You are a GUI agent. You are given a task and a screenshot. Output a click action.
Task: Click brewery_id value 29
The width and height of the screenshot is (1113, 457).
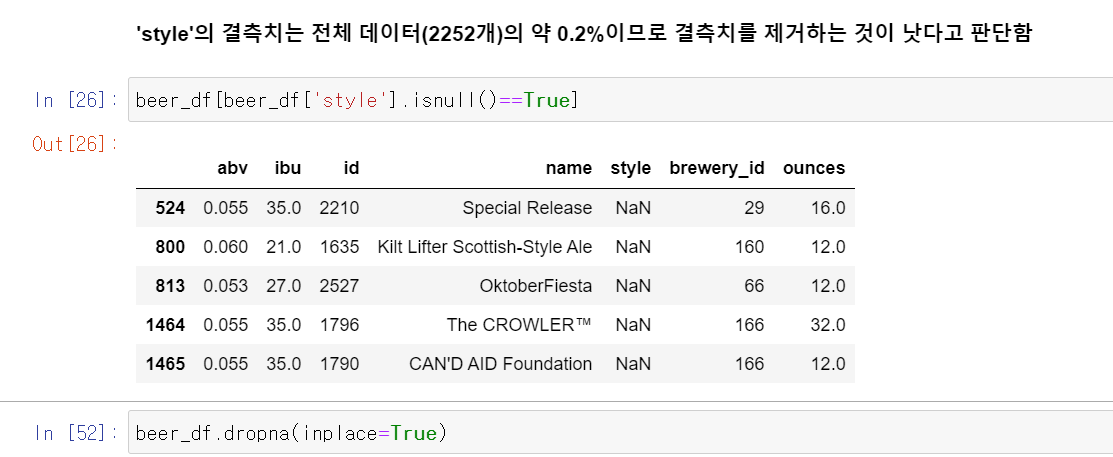click(755, 208)
